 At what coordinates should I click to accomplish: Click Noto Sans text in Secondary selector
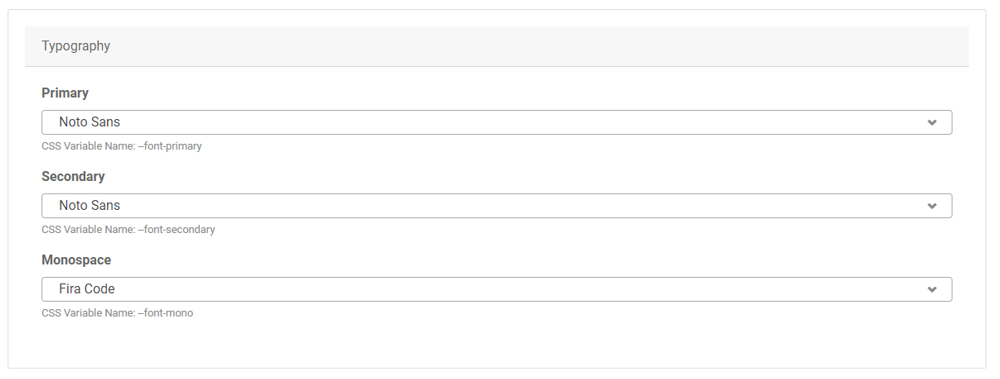pyautogui.click(x=89, y=205)
